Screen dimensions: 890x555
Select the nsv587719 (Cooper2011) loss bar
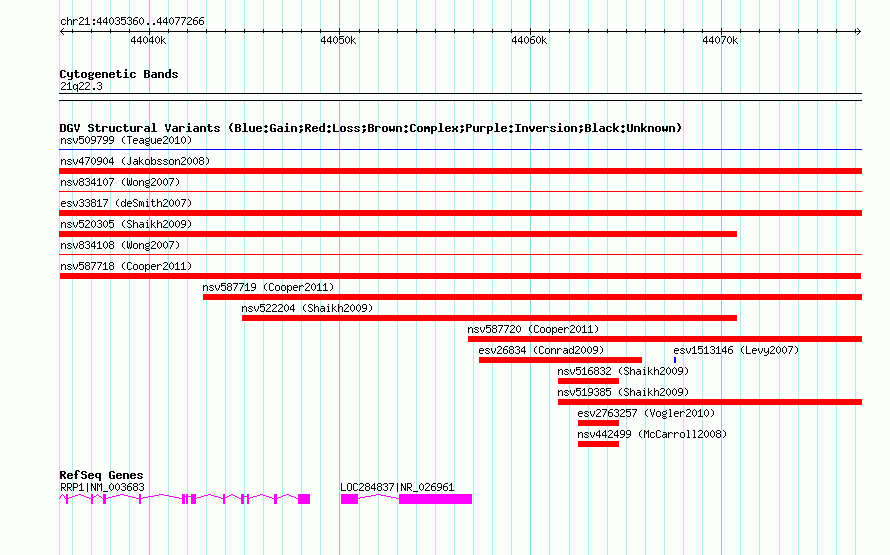tap(532, 297)
